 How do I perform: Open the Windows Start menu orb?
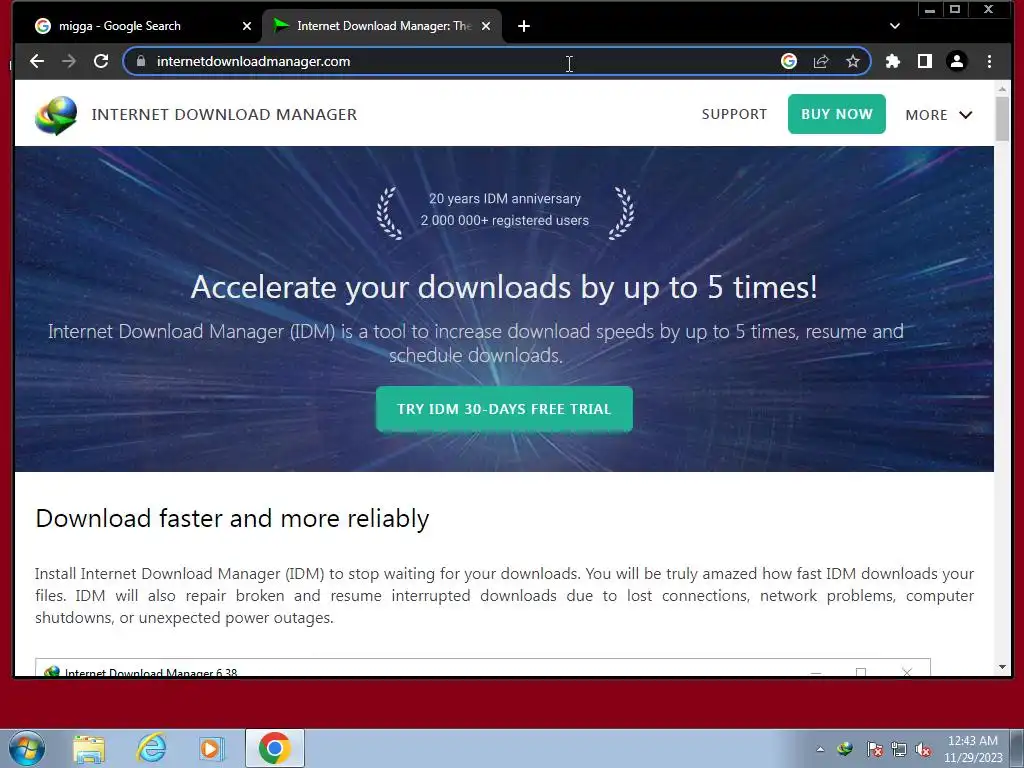click(x=27, y=748)
